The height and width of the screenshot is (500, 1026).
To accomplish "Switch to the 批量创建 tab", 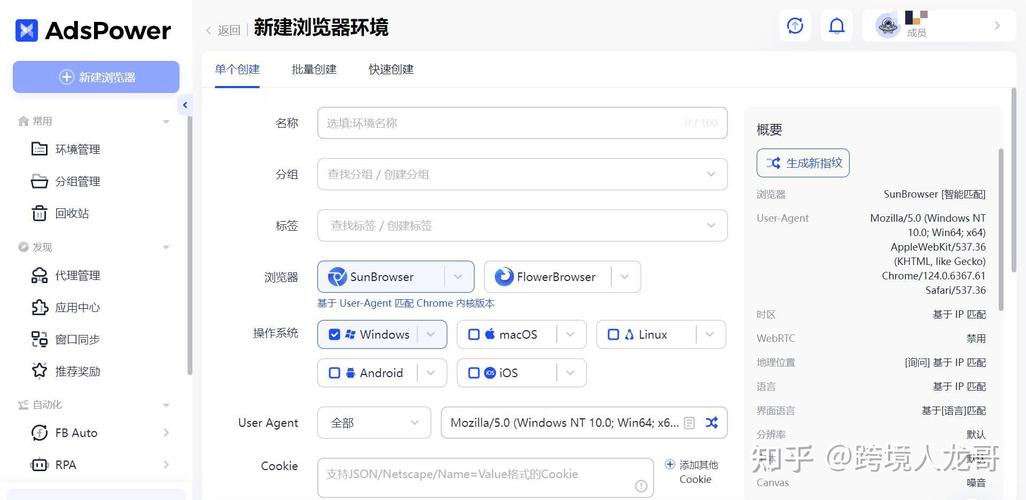I will (x=314, y=69).
